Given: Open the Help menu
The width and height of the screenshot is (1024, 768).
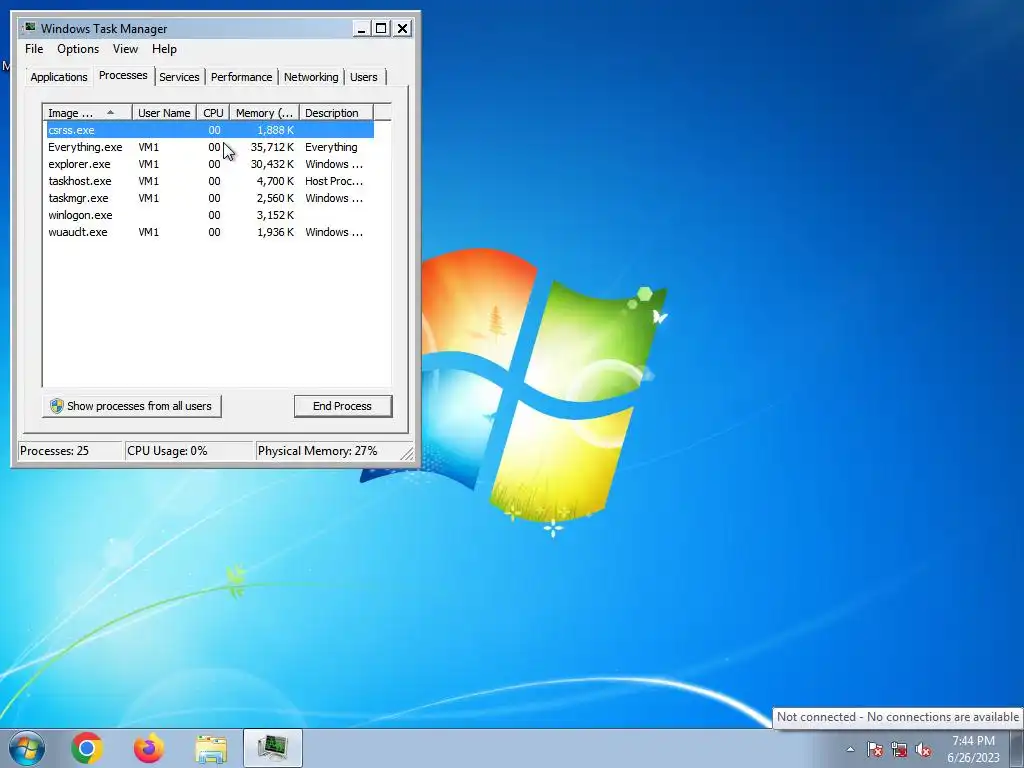Looking at the screenshot, I should pyautogui.click(x=165, y=49).
